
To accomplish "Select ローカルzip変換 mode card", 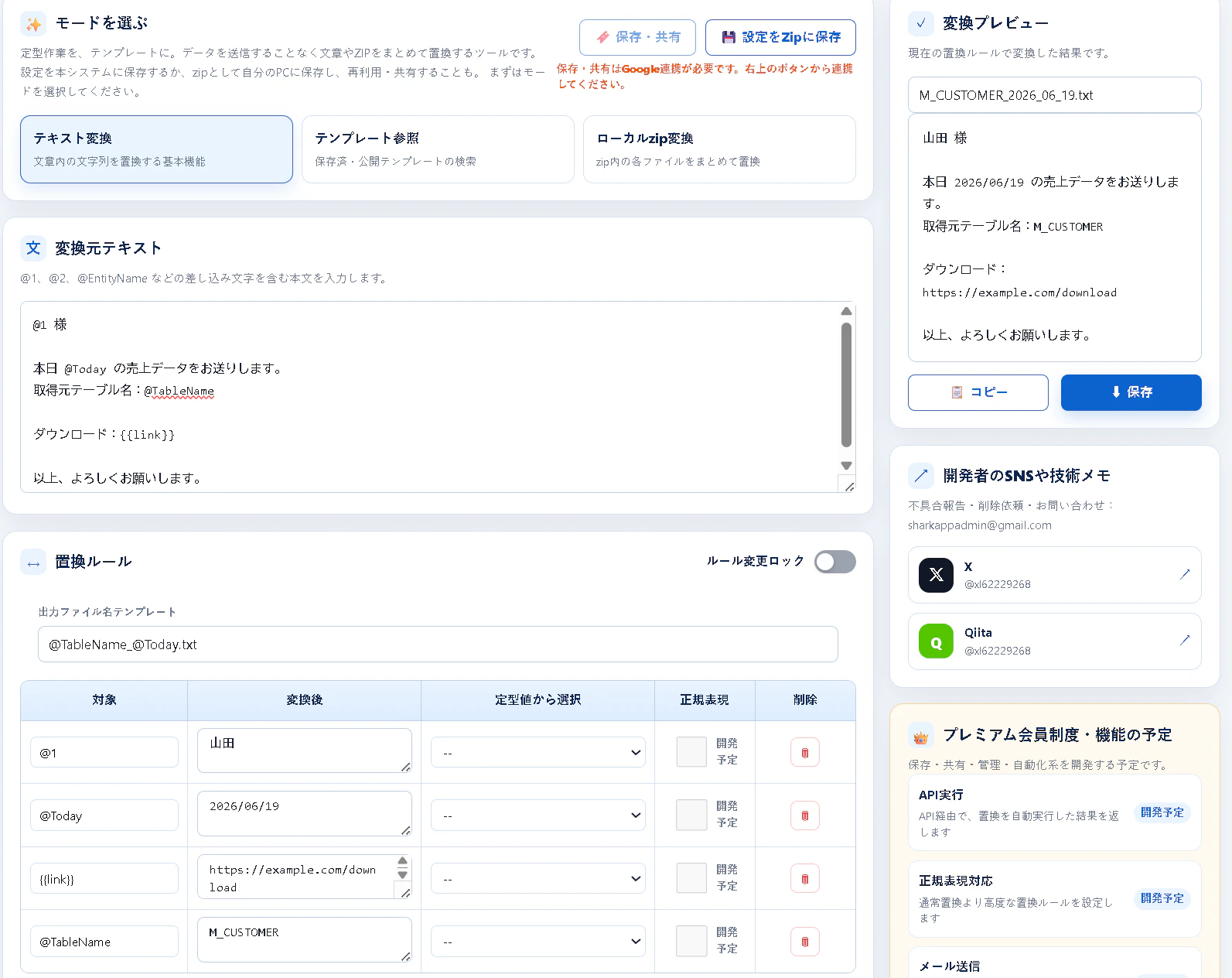I will pyautogui.click(x=719, y=149).
